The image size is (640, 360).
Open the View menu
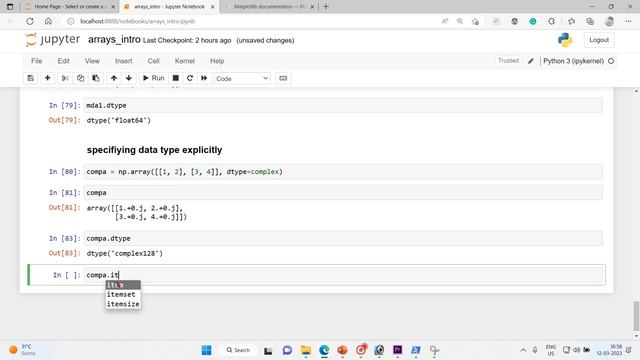coord(92,61)
